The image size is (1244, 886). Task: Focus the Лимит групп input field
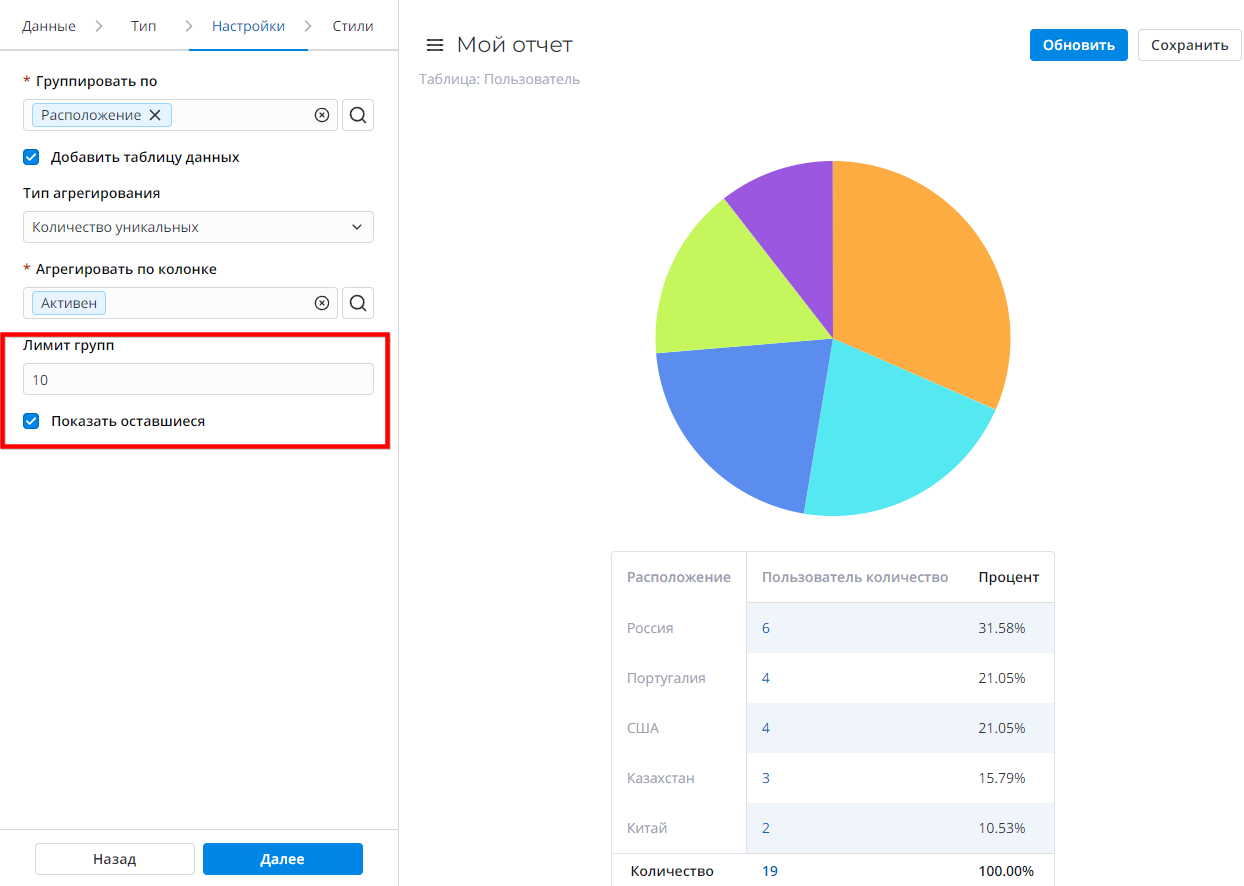pos(198,379)
